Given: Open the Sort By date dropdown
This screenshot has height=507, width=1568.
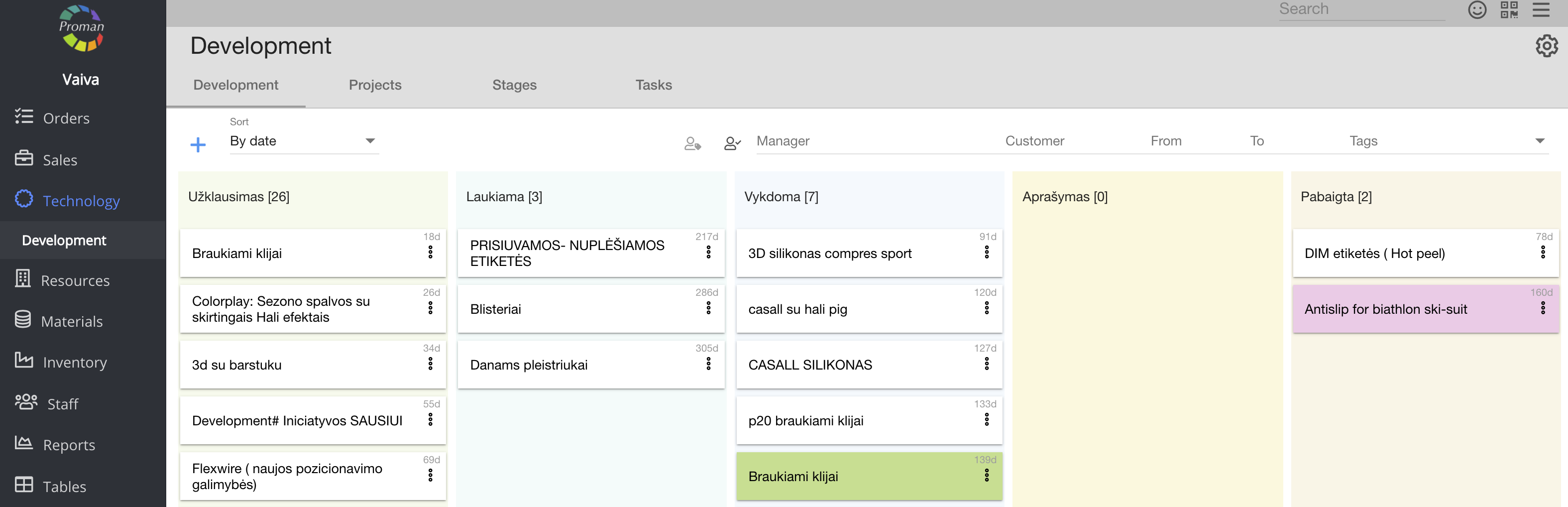Looking at the screenshot, I should [303, 141].
